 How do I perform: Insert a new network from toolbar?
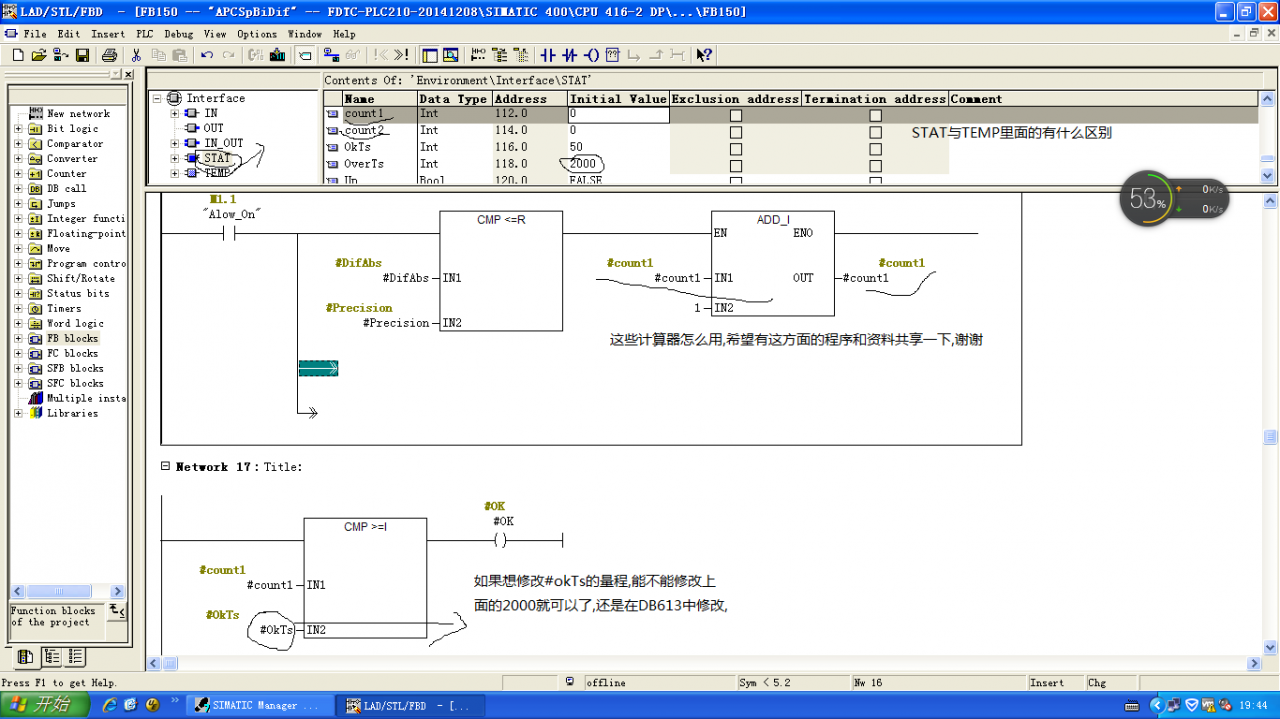[478, 55]
